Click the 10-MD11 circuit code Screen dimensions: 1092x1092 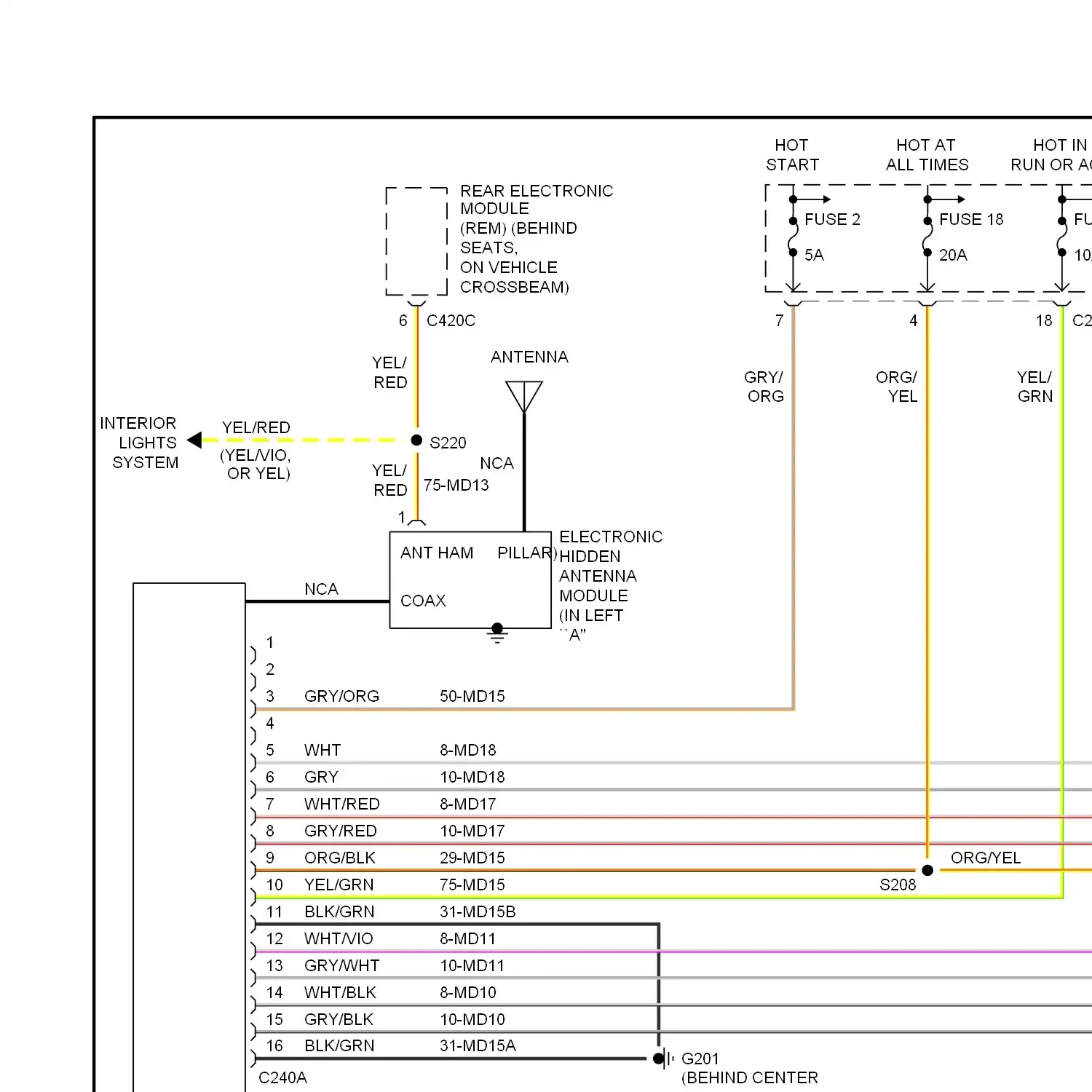click(x=472, y=965)
